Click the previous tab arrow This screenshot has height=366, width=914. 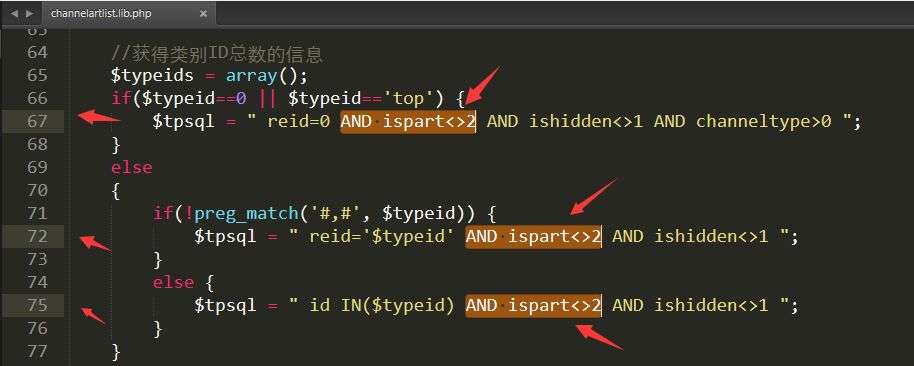[14, 12]
